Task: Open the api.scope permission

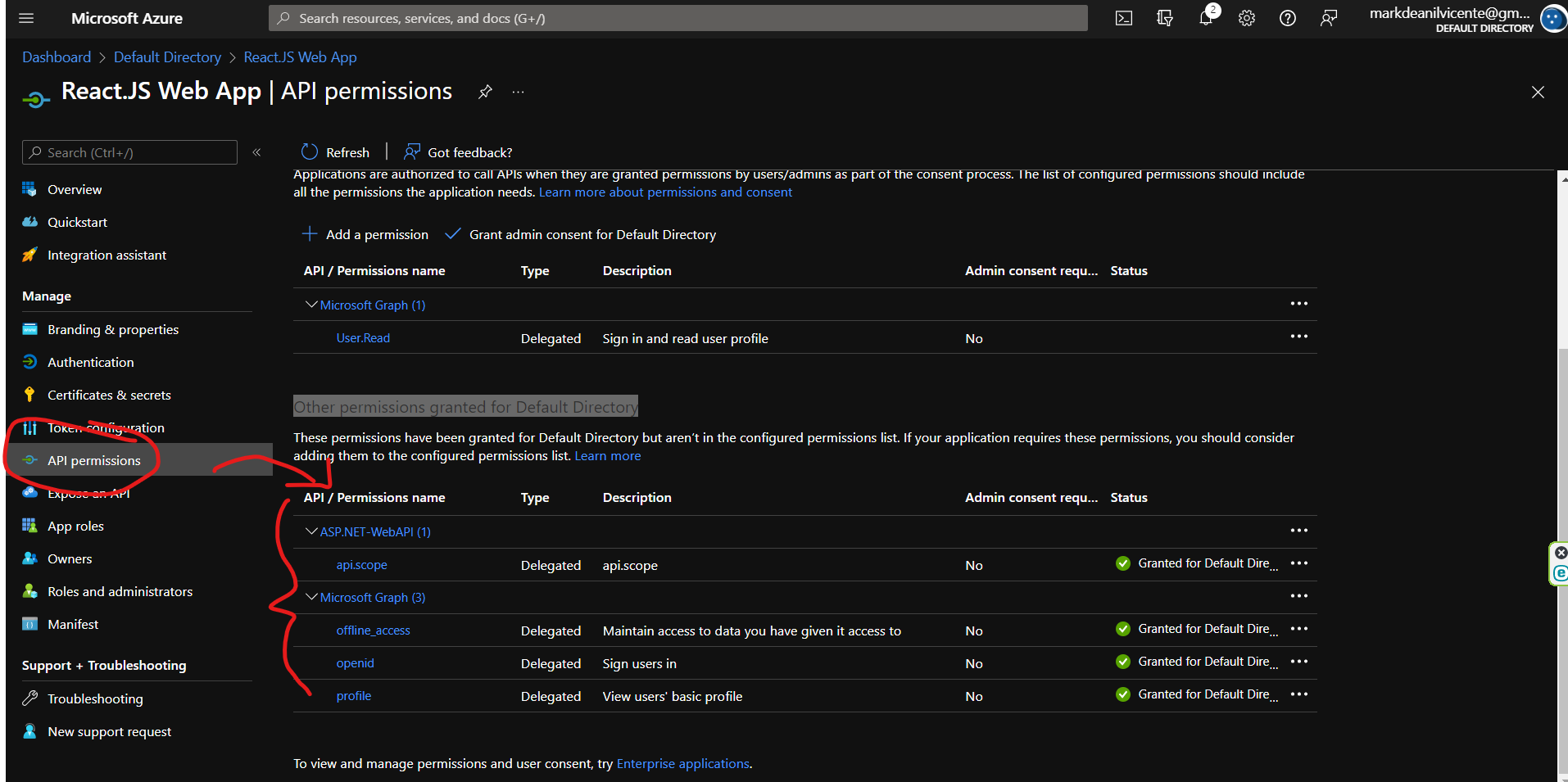Action: [361, 565]
